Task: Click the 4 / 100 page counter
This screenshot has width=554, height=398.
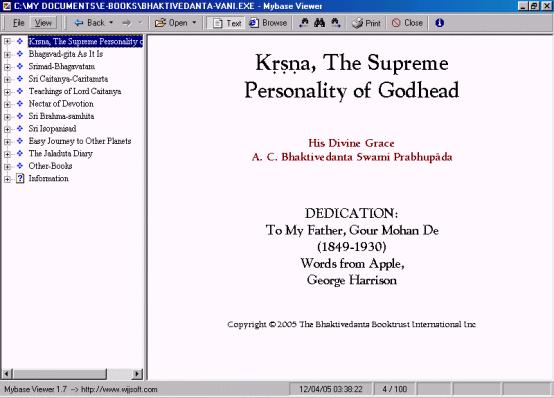Action: [395, 390]
